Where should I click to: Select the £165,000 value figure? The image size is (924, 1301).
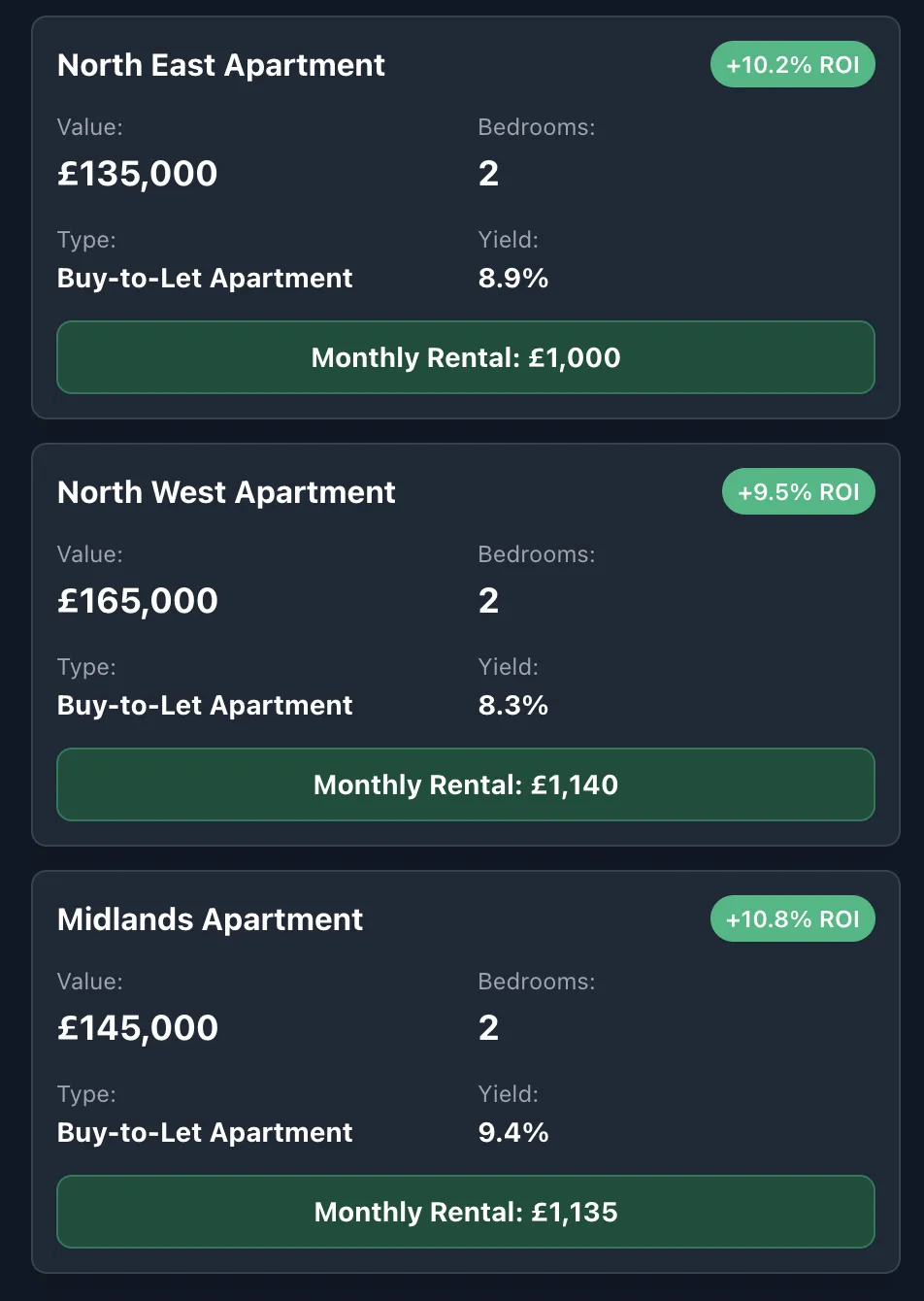click(137, 601)
